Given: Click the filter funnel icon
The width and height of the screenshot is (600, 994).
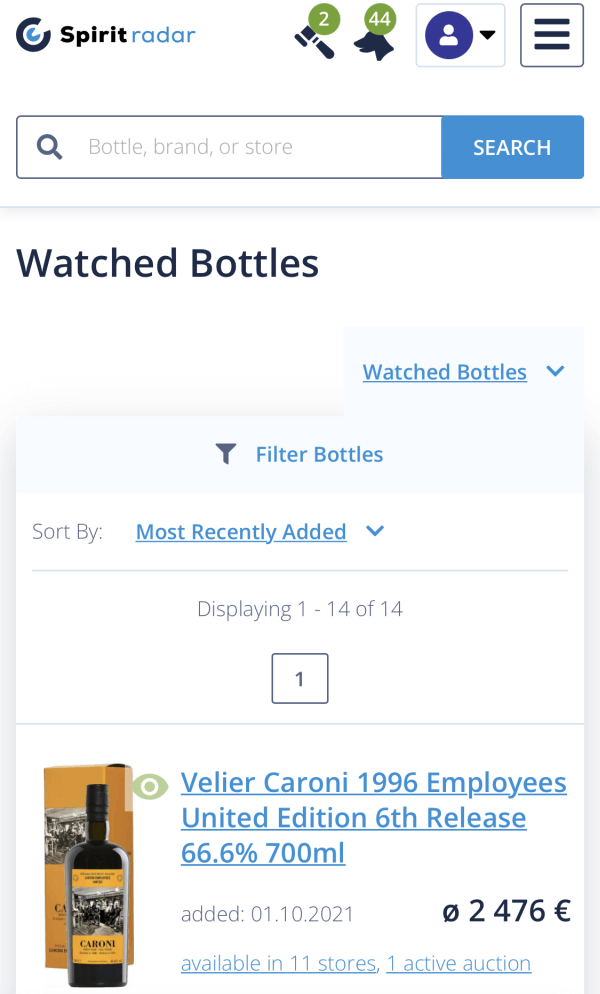Looking at the screenshot, I should coord(226,455).
